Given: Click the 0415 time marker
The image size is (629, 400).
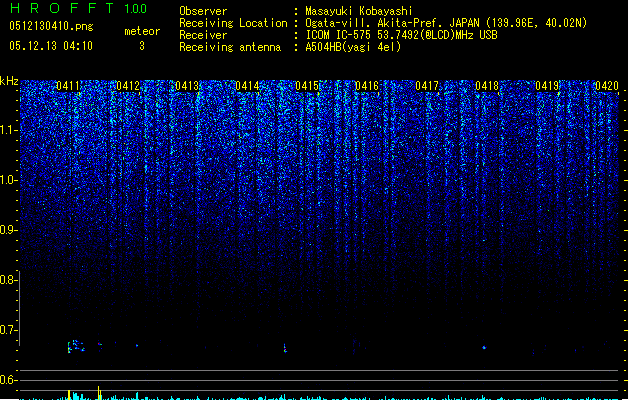Looking at the screenshot, I should coord(307,86).
